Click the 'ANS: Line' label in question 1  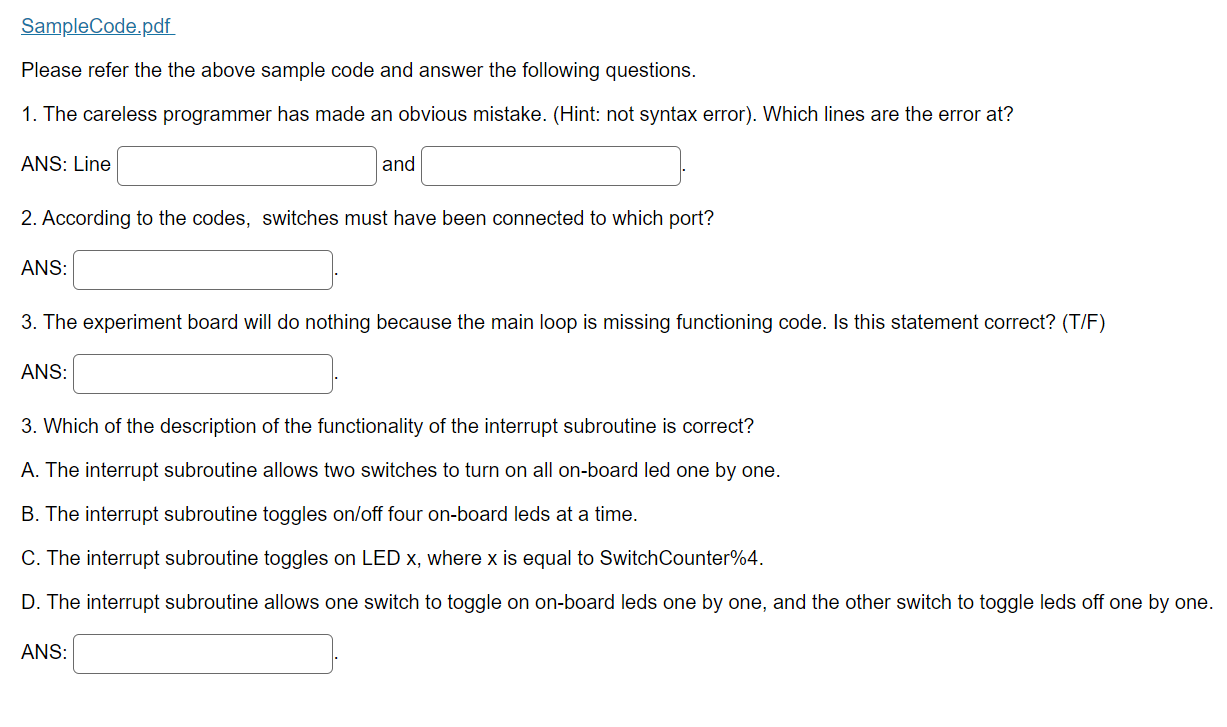(65, 164)
